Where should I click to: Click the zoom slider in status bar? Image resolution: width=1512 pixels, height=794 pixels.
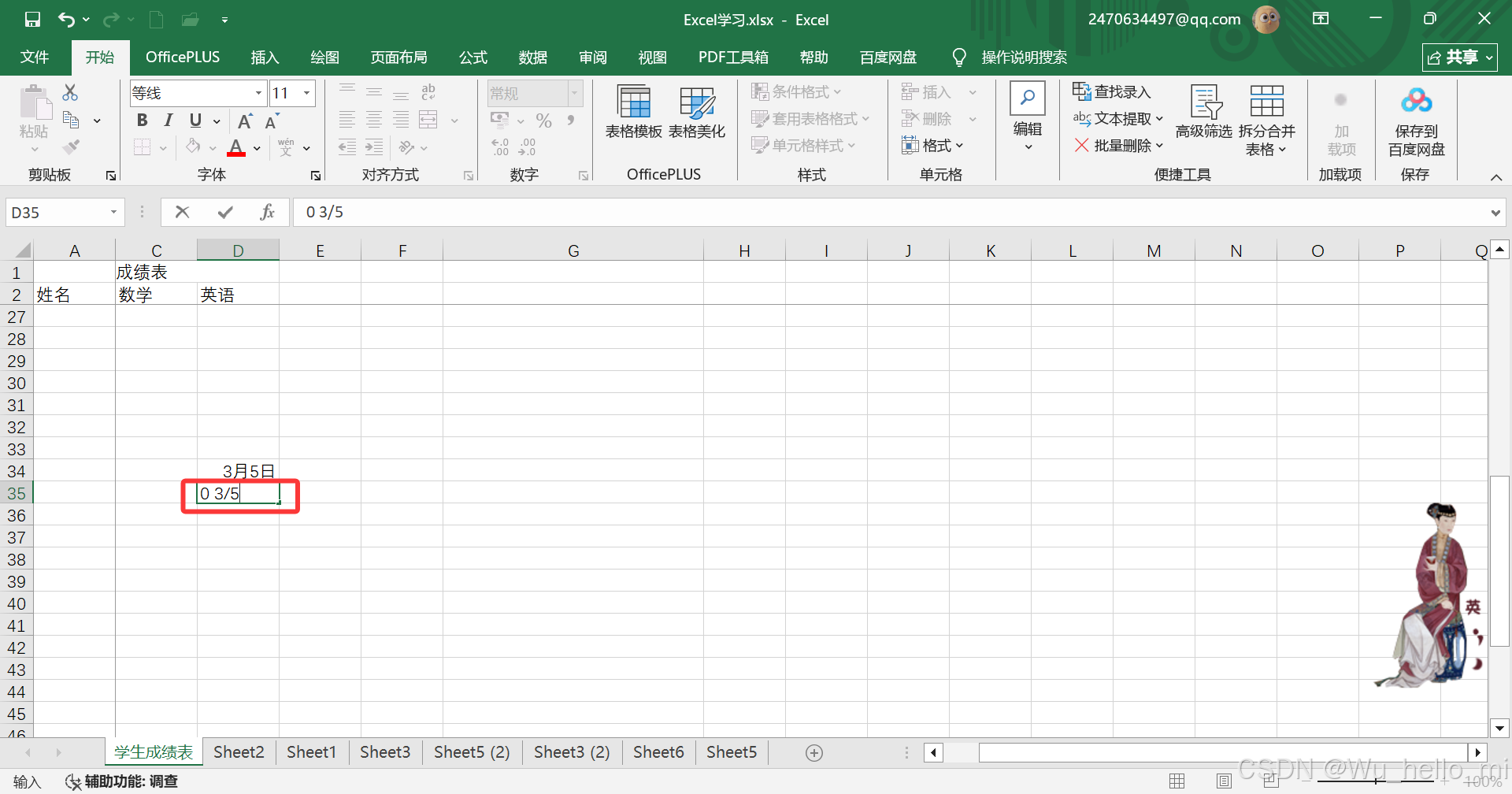click(1376, 781)
